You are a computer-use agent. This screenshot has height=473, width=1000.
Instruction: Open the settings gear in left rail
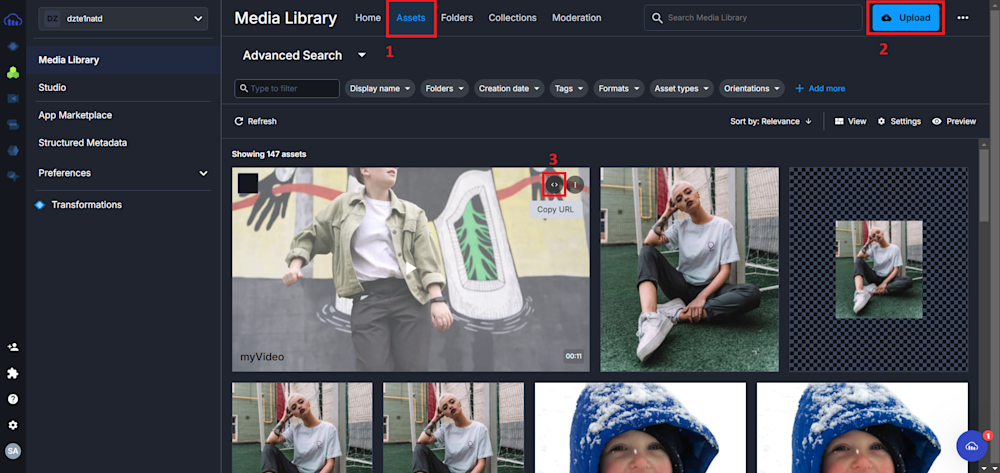13,425
